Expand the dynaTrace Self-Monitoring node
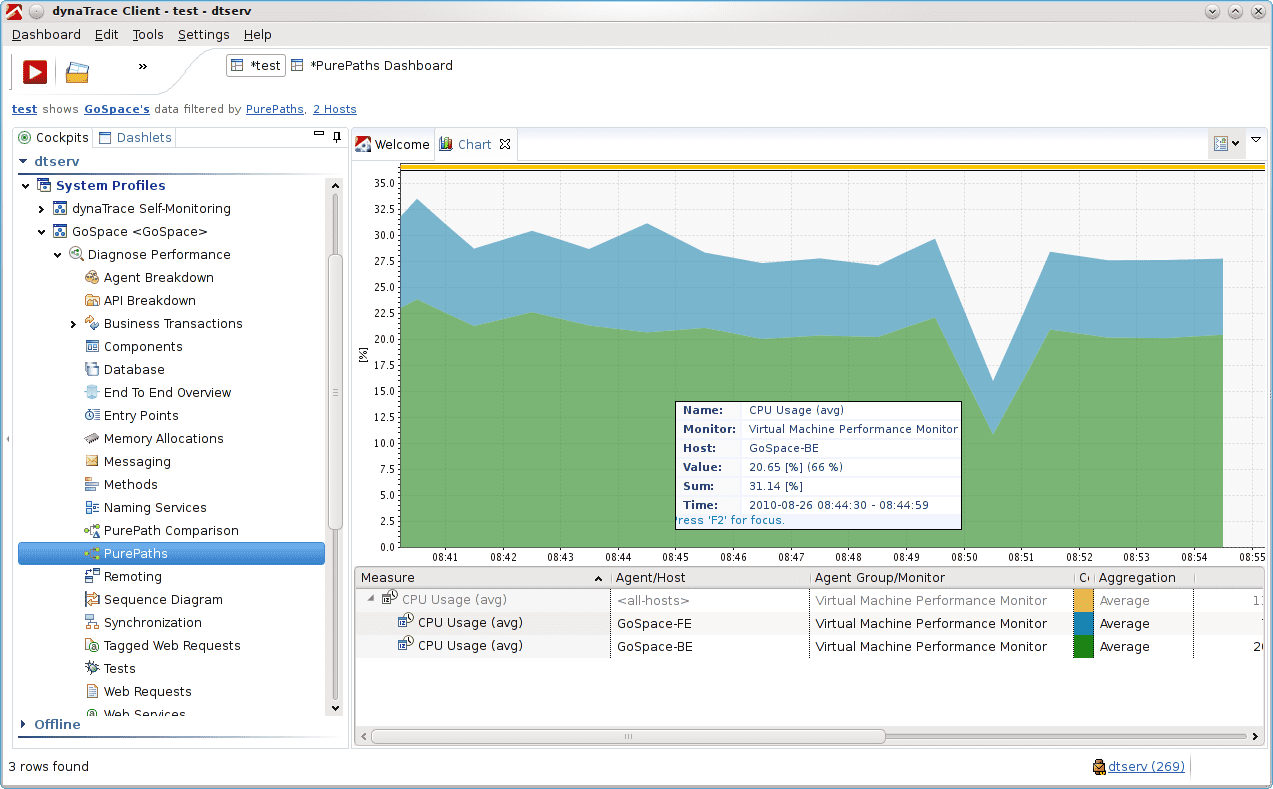This screenshot has width=1273, height=789. pyautogui.click(x=41, y=209)
